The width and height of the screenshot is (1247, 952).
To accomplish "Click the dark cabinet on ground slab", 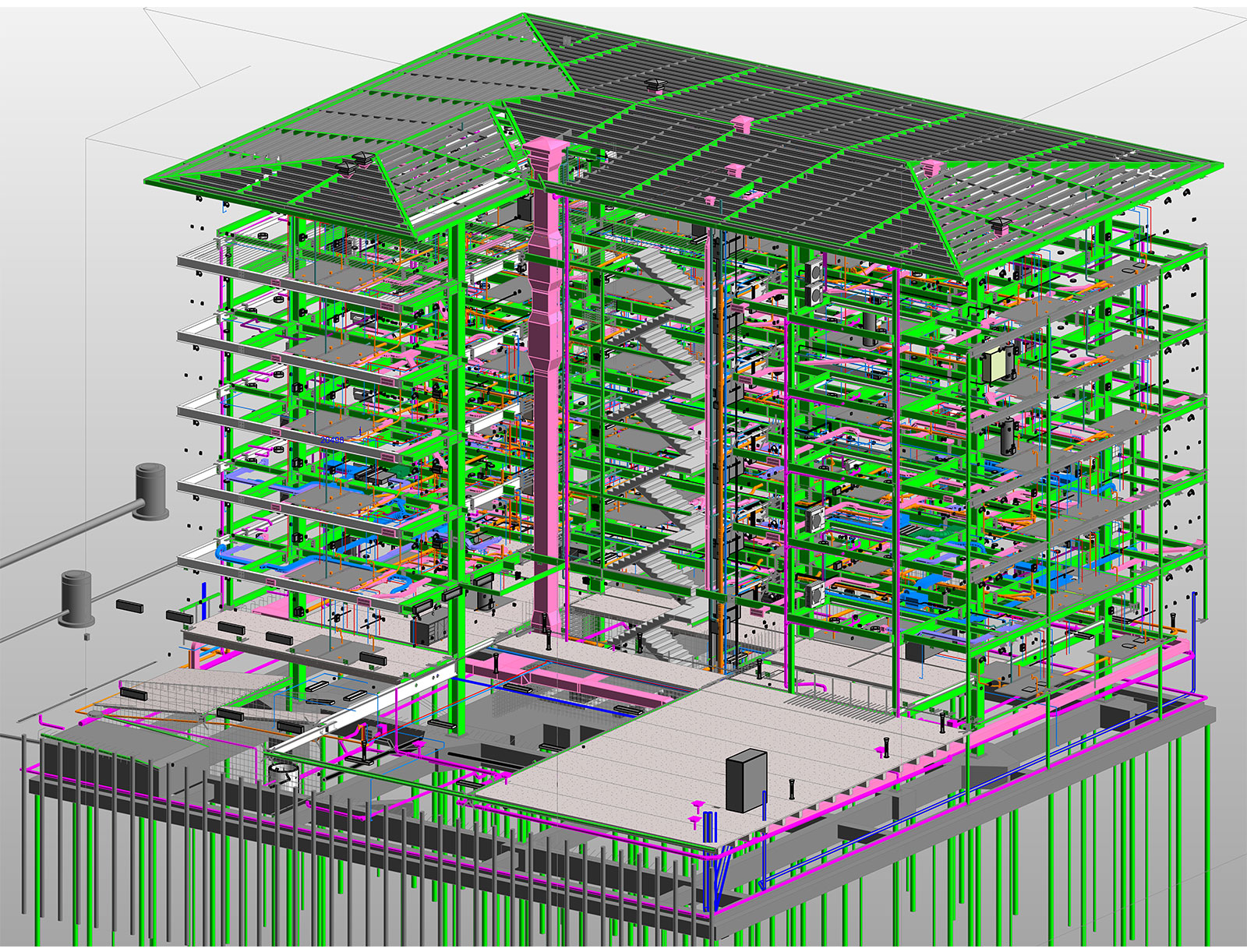I will [x=746, y=781].
